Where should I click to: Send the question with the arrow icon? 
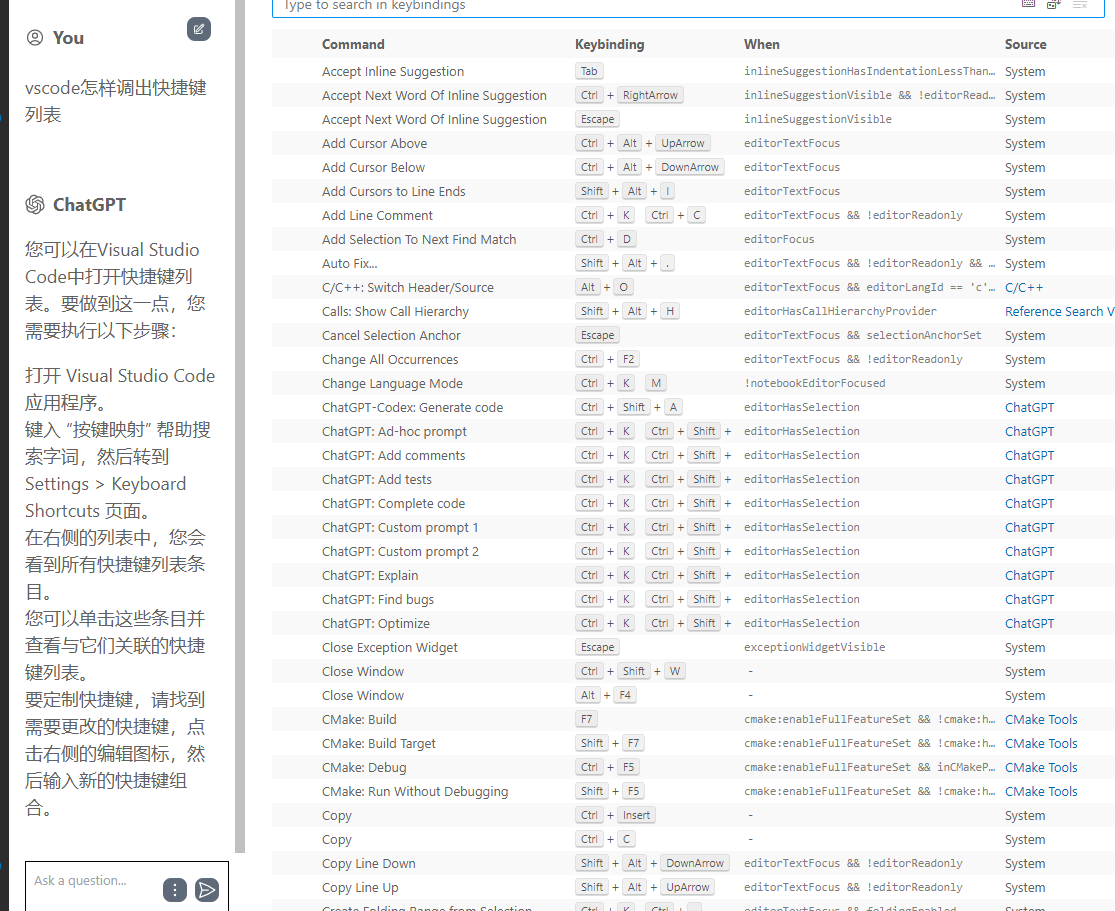[x=207, y=890]
